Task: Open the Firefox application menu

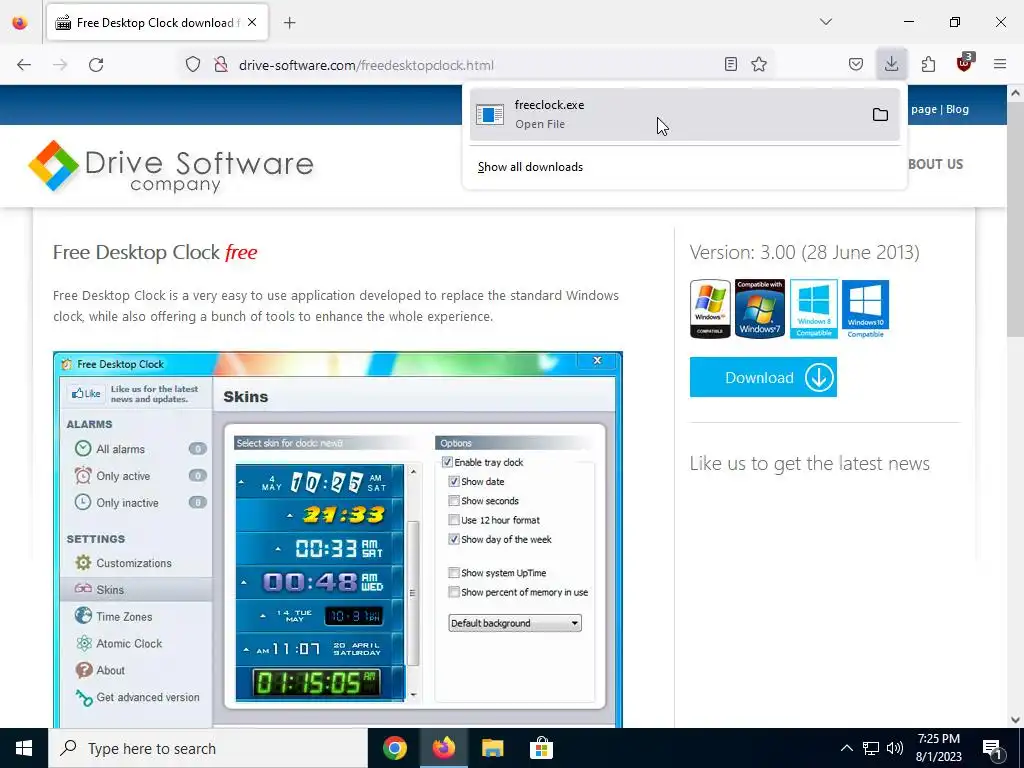Action: [x=1000, y=64]
